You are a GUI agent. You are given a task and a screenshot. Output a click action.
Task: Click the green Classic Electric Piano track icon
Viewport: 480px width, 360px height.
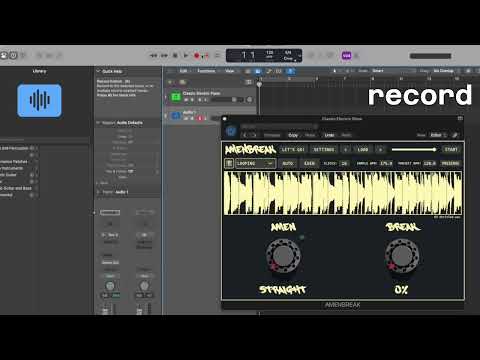tap(176, 97)
